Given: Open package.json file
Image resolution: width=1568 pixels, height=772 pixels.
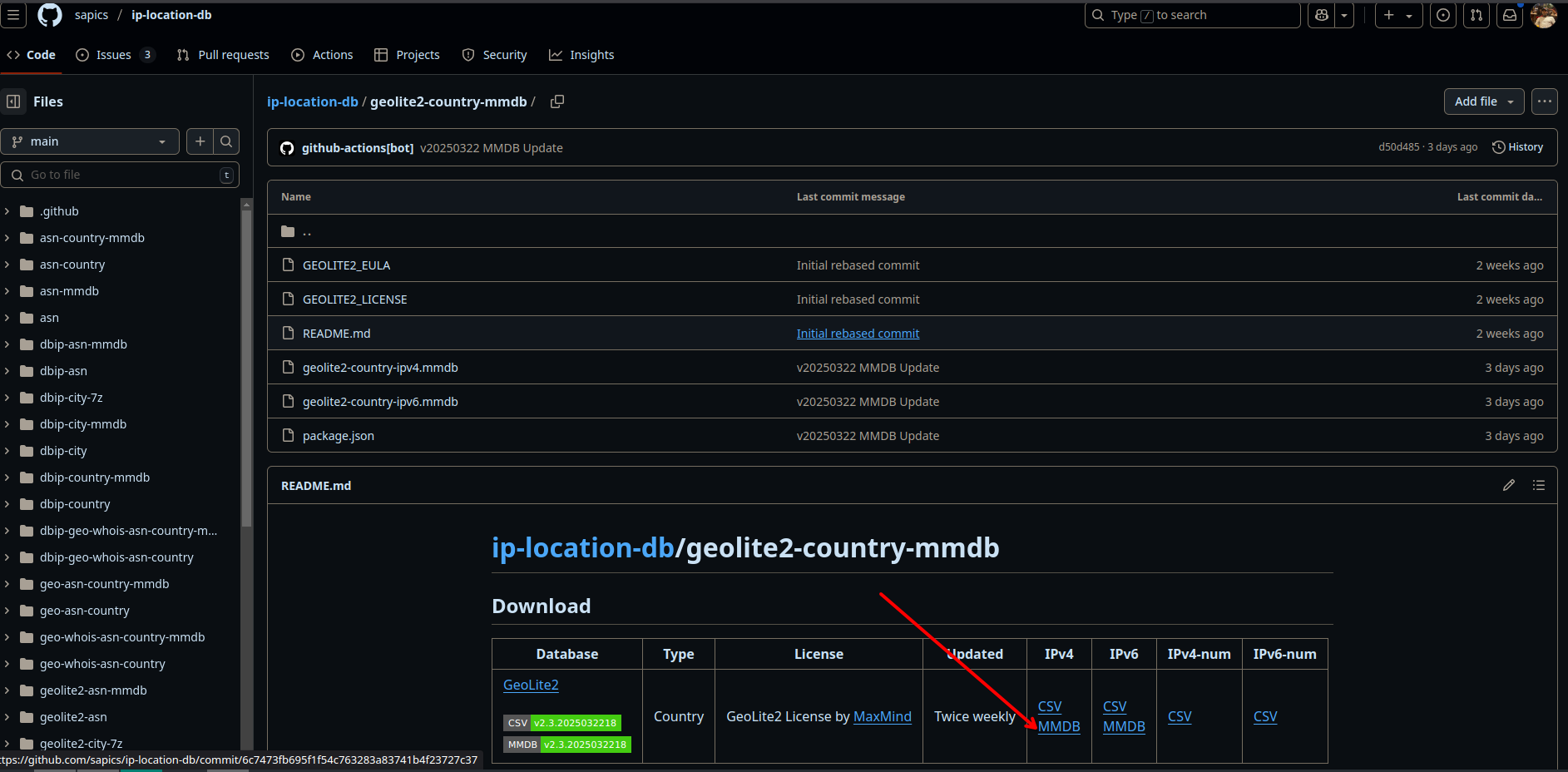Looking at the screenshot, I should coord(339,436).
